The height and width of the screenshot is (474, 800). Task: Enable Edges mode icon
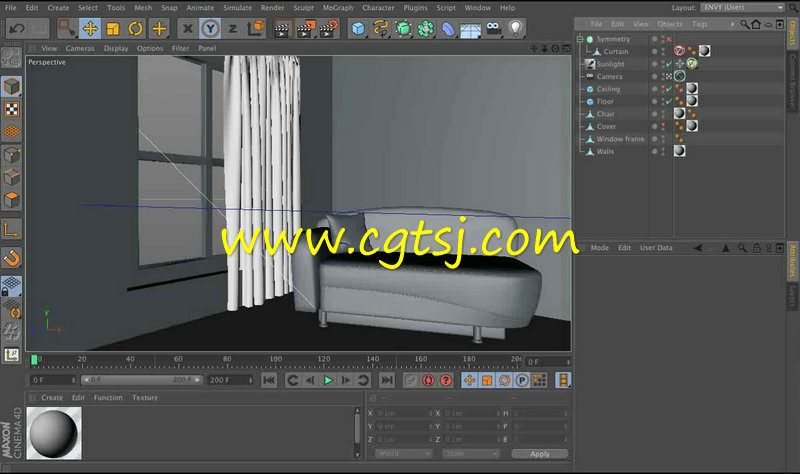point(11,178)
